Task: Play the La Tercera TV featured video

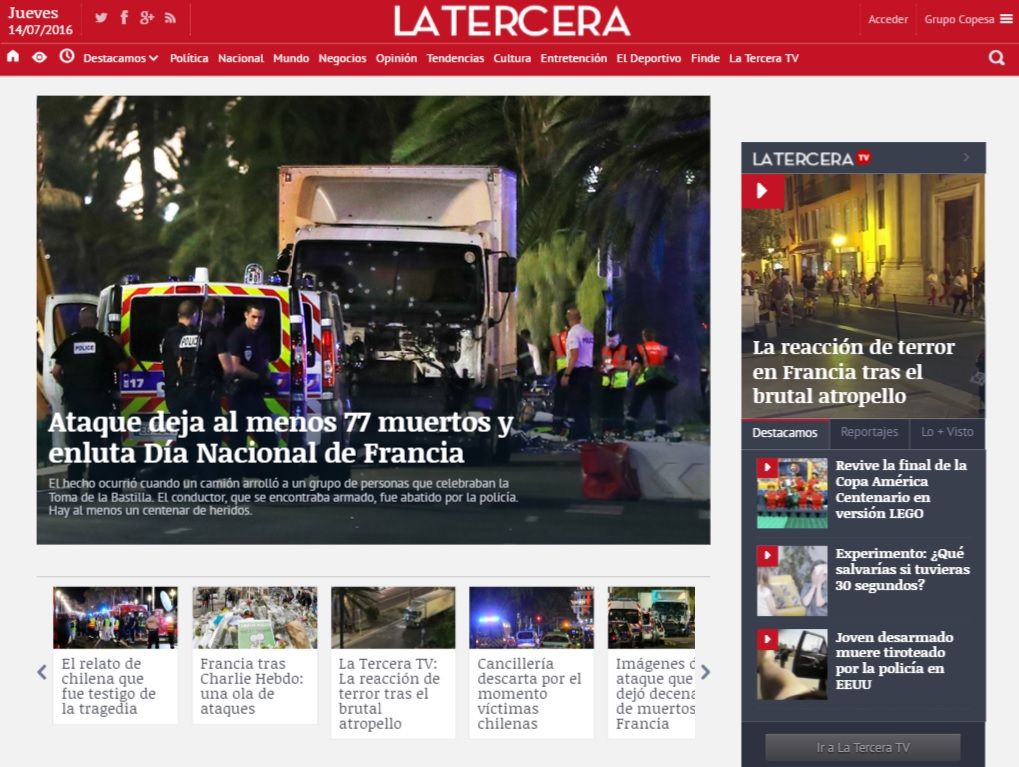Action: point(763,191)
